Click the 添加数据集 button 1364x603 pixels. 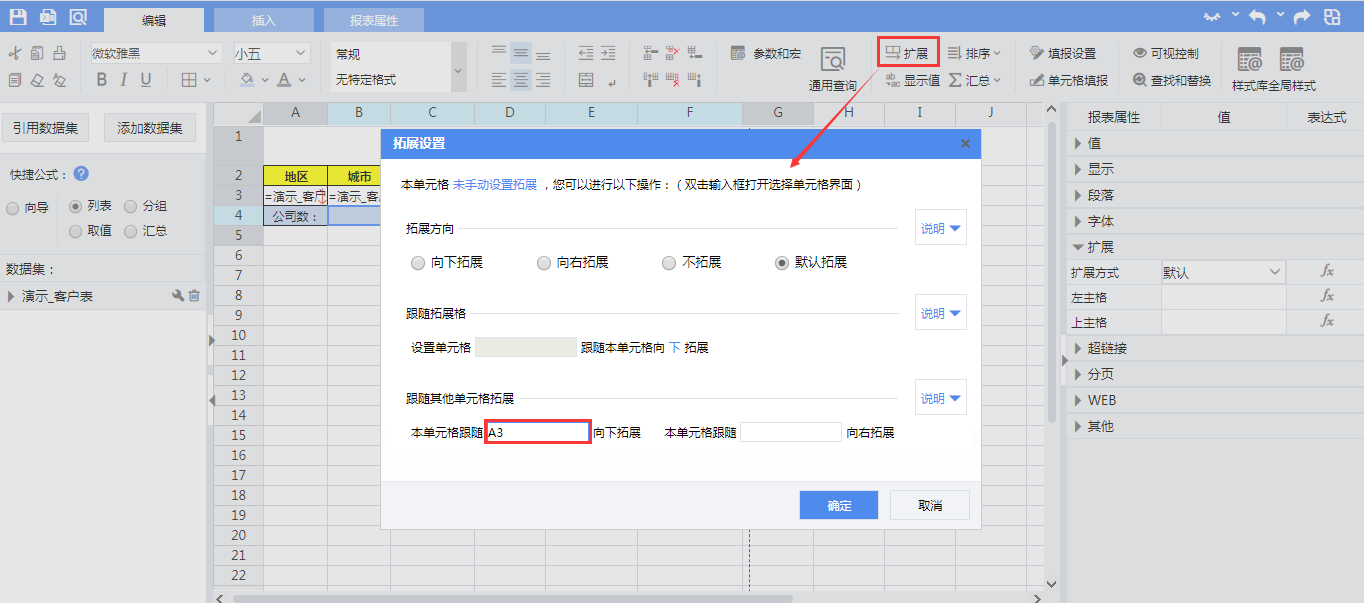(150, 128)
